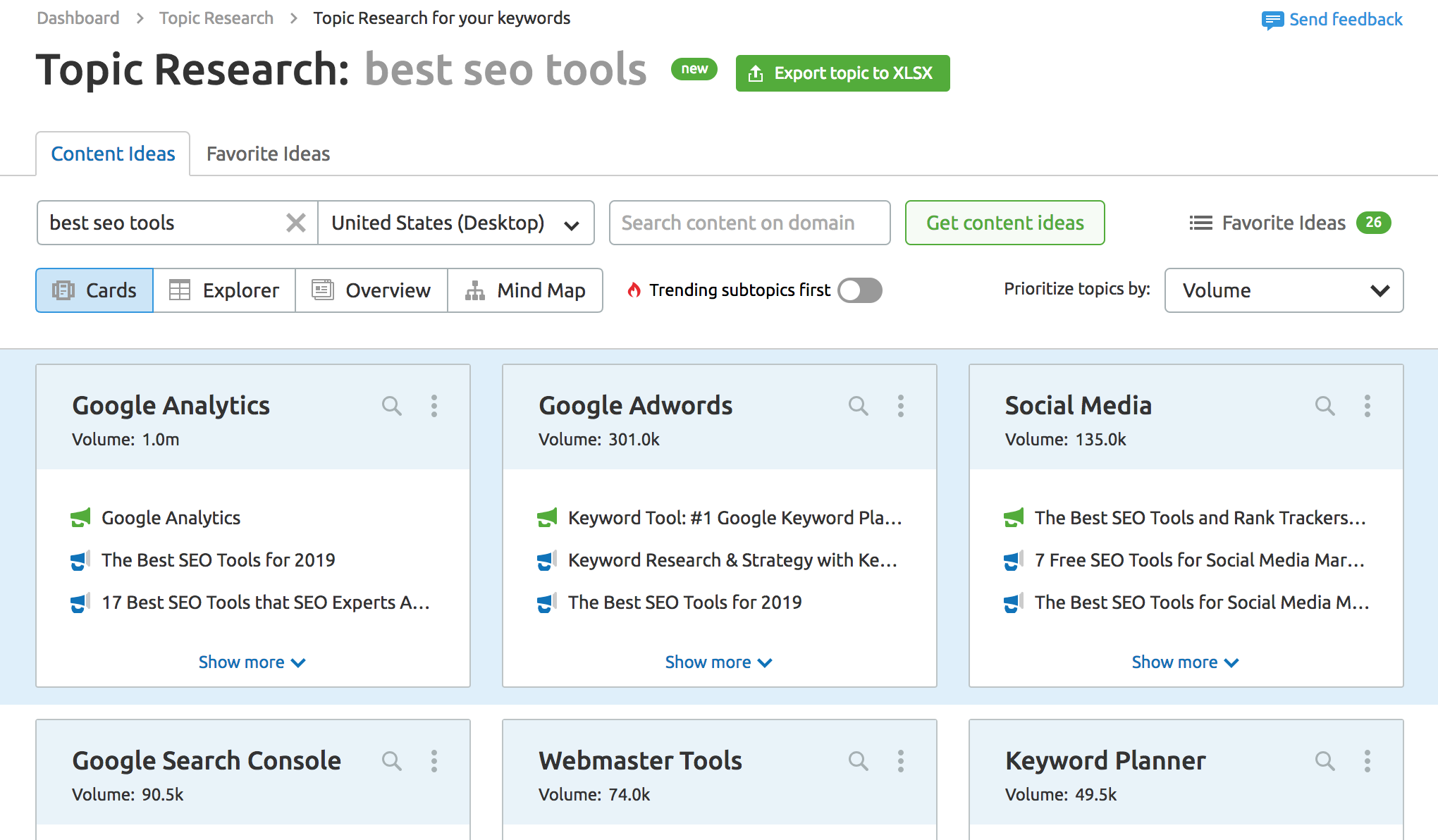Open the three-dot menu on Google Analytics card
This screenshot has width=1438, height=840.
434,406
